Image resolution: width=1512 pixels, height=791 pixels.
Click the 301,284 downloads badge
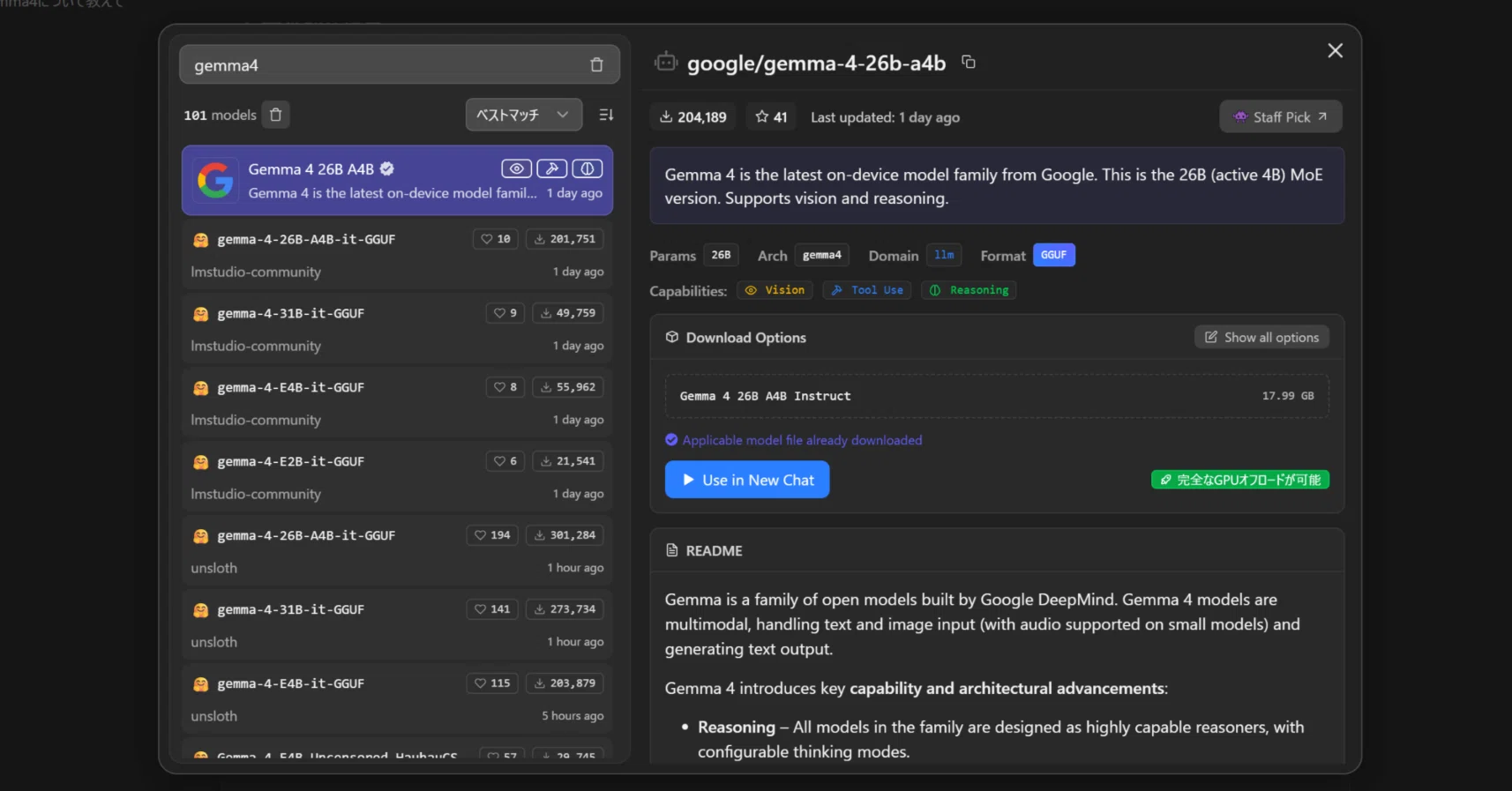point(565,535)
